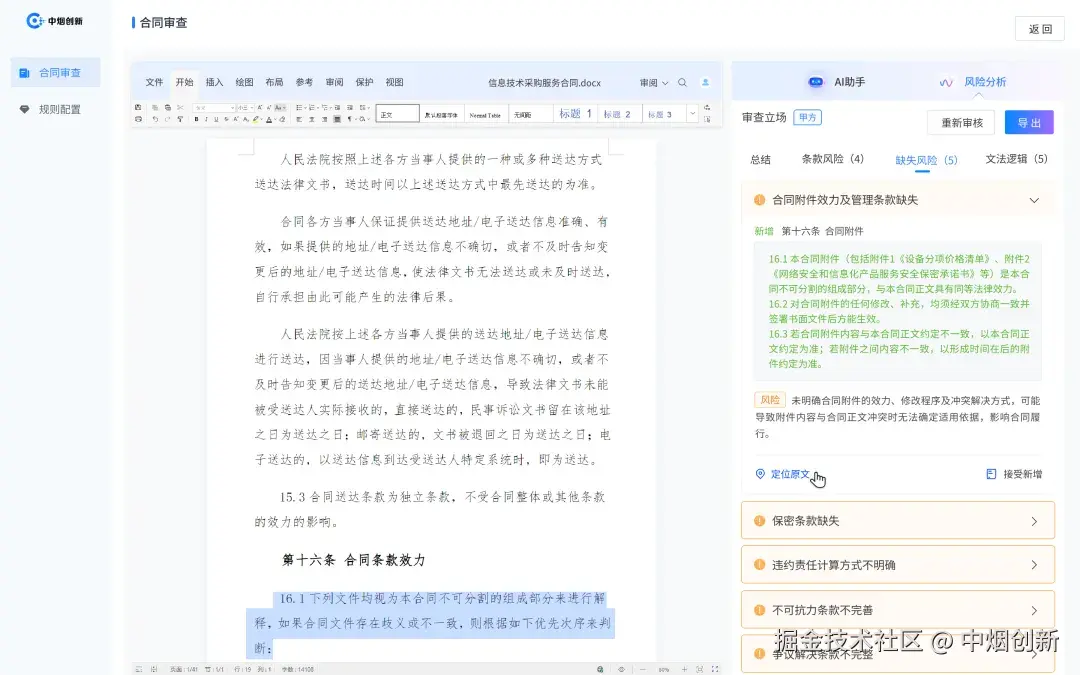
Task: Open the AI助手 assistant panel icon
Action: tap(817, 82)
